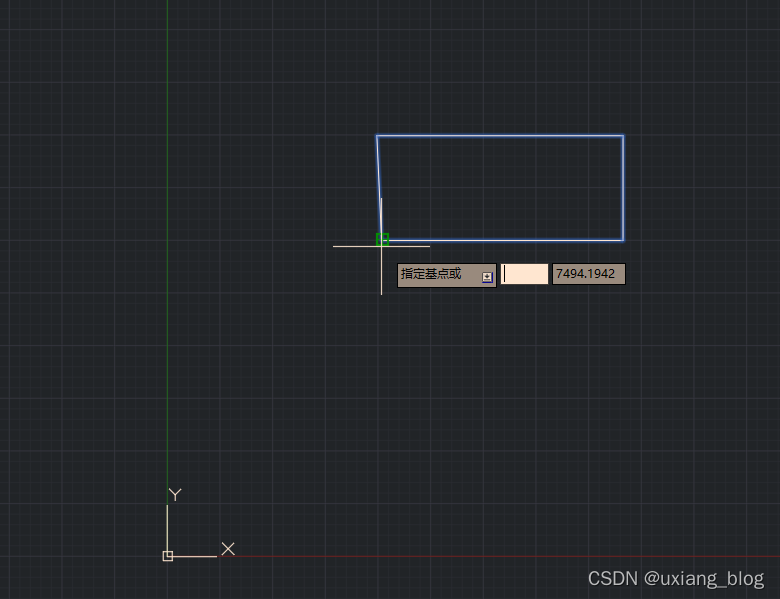Click the UCS origin square icon
This screenshot has width=780, height=599.
[x=168, y=556]
